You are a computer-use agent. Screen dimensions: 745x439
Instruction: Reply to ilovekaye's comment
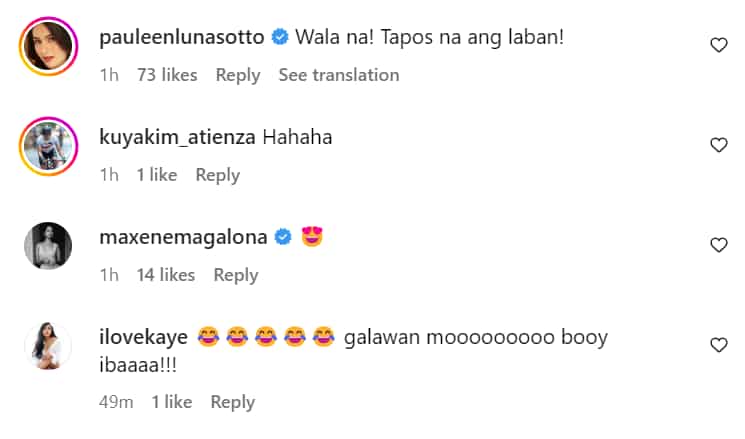point(233,402)
